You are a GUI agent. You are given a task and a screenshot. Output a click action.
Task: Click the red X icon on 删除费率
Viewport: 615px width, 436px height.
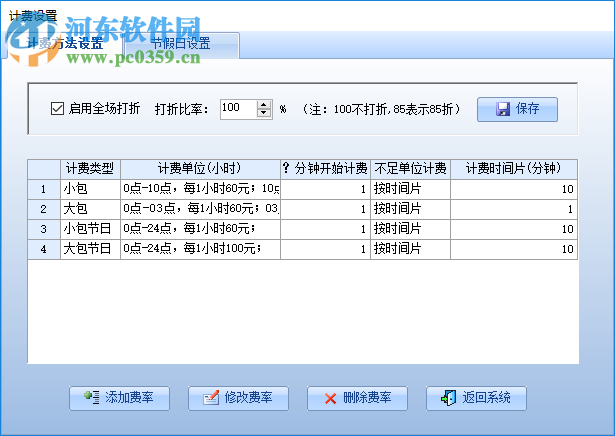tap(330, 399)
